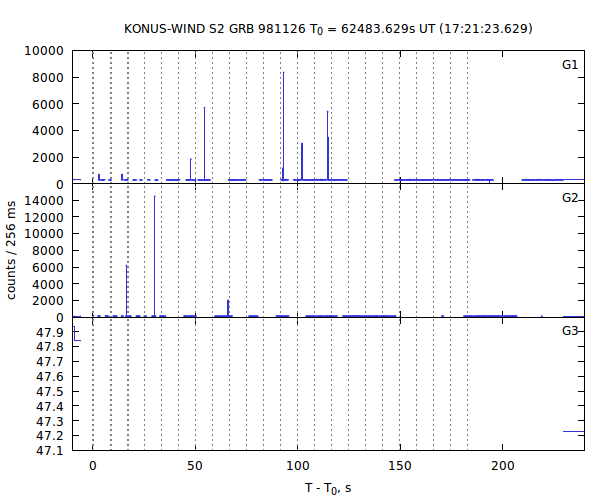The width and height of the screenshot is (600, 500).
Task: Click the x-axis tick label 200
Action: coord(502,466)
